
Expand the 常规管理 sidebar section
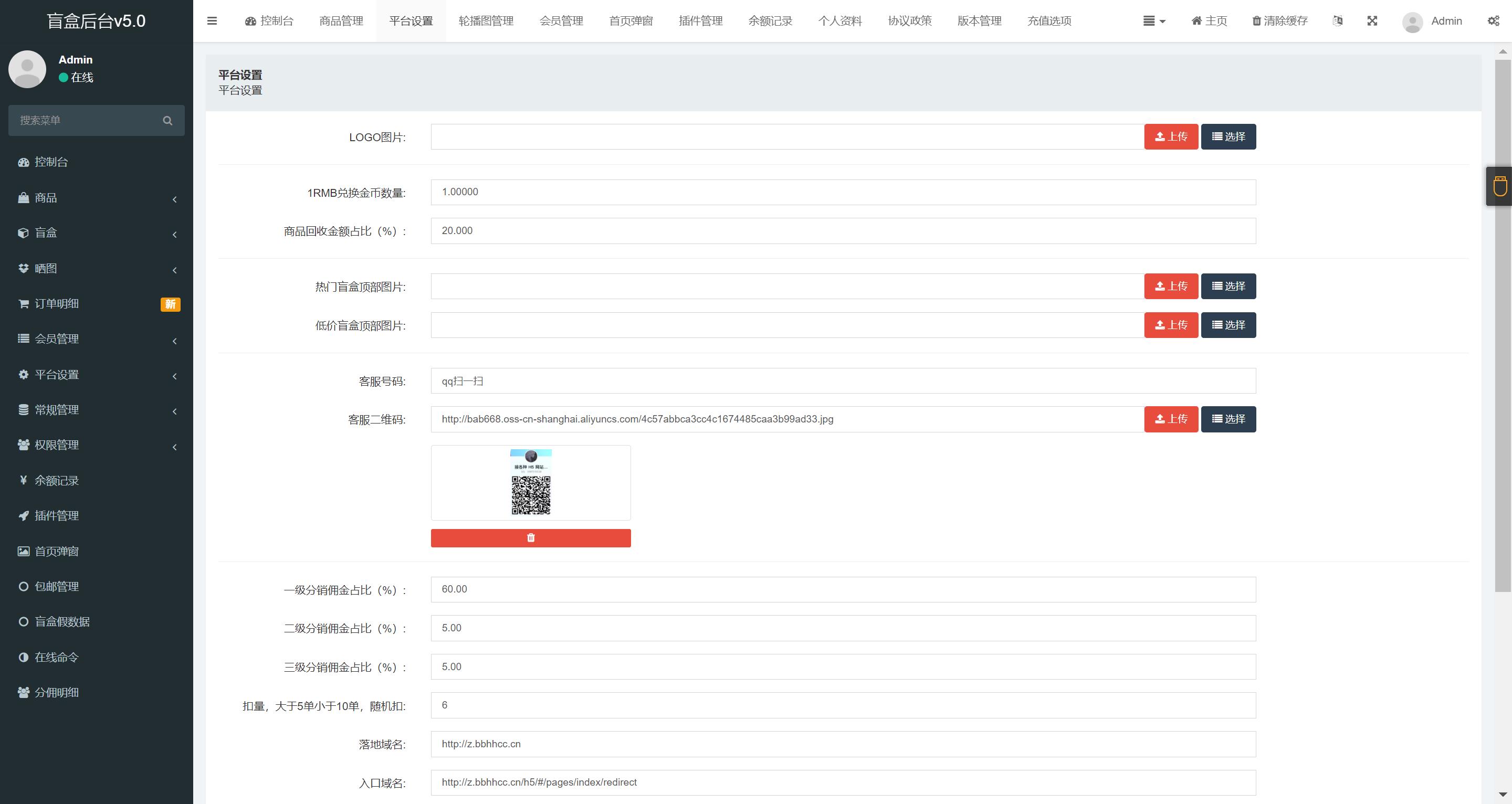95,409
